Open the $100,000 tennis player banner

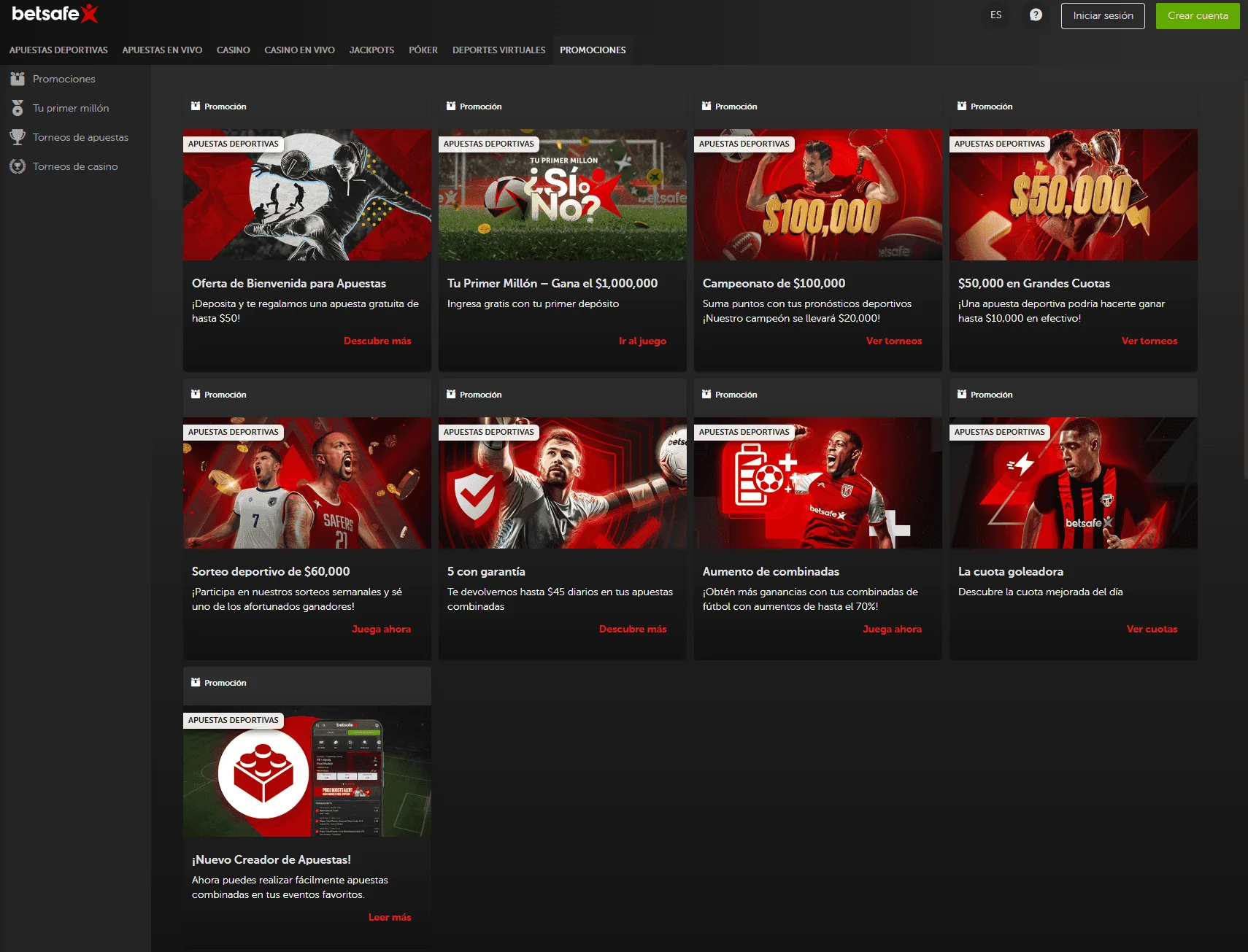818,195
